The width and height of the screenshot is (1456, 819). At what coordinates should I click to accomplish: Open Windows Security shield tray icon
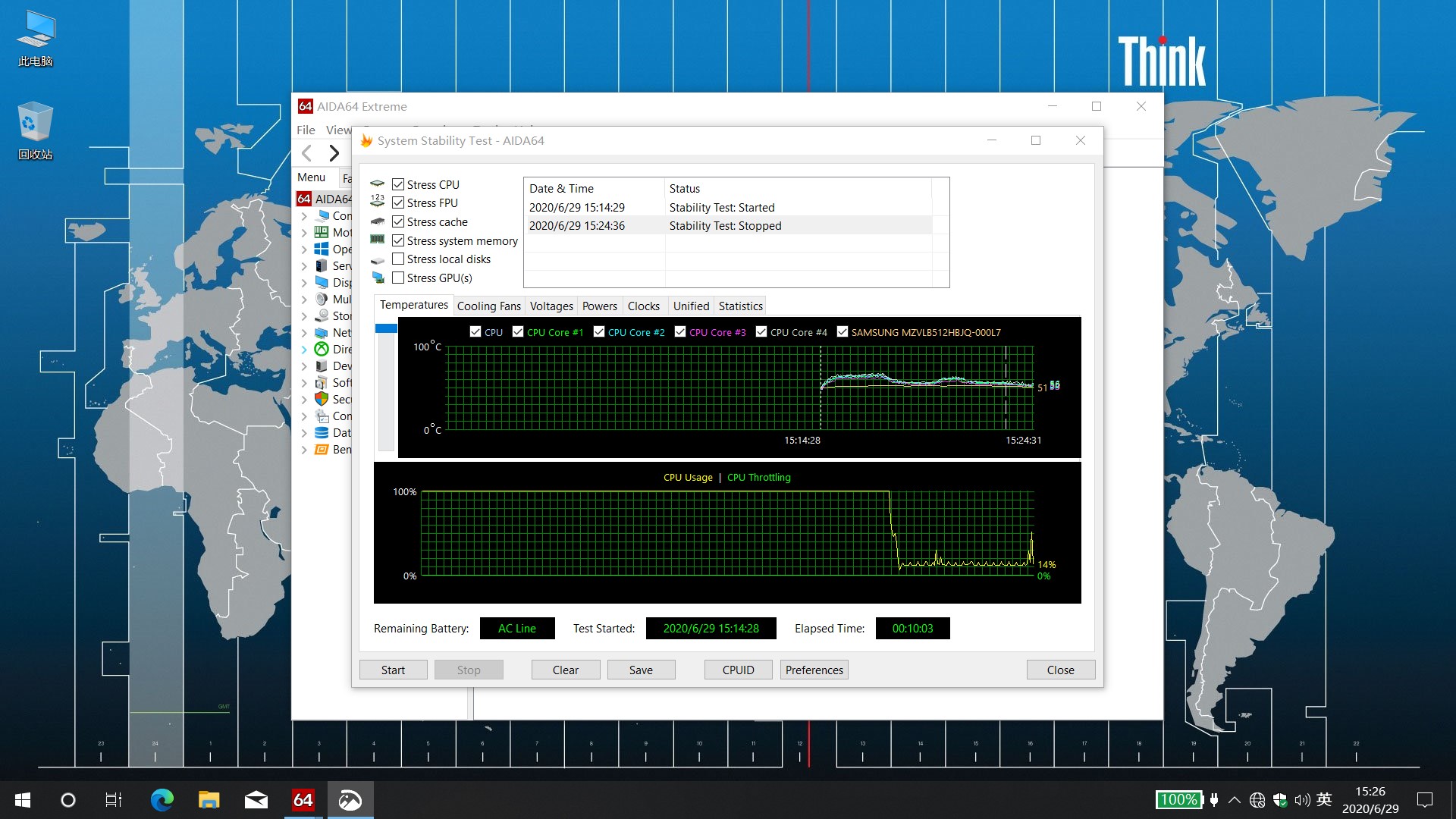point(1280,800)
